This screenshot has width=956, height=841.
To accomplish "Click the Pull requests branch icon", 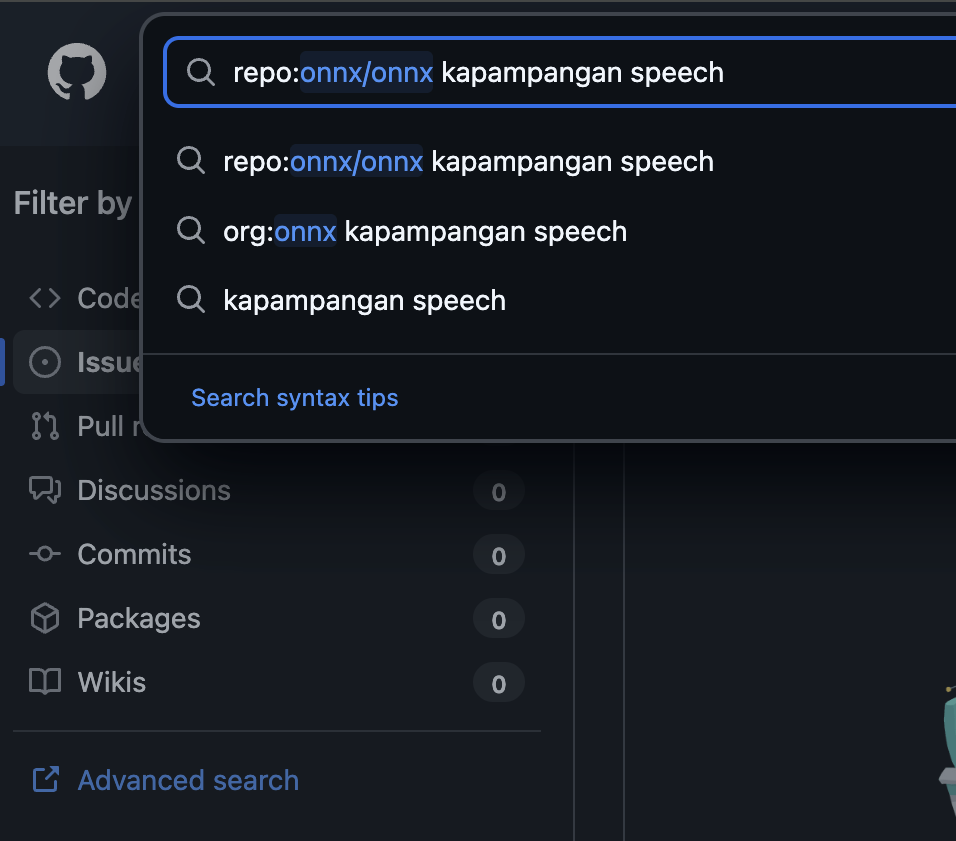I will click(x=45, y=426).
